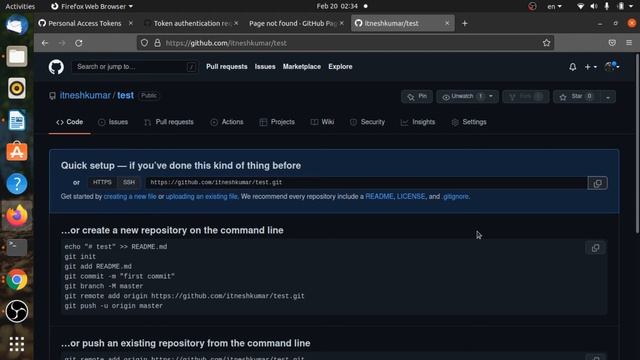Click the Fork button
640x360 pixels.
click(x=526, y=96)
